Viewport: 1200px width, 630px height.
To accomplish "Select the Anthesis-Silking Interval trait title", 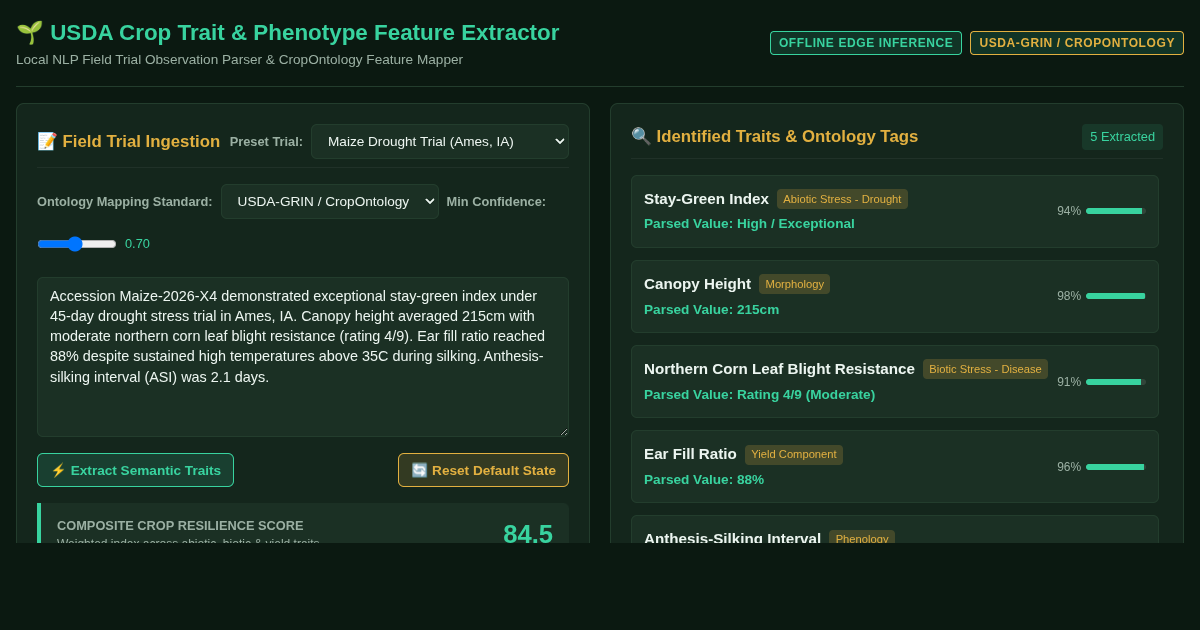I will (x=732, y=538).
